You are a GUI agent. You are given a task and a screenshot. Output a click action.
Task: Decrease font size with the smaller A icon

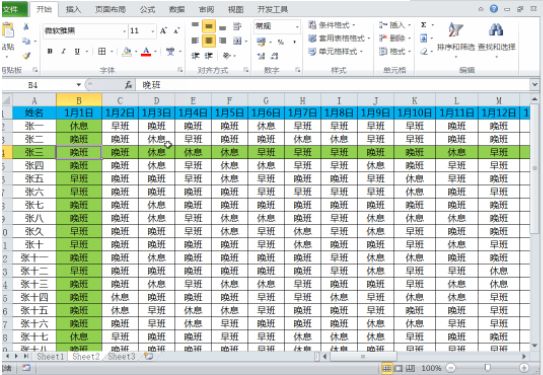click(176, 31)
